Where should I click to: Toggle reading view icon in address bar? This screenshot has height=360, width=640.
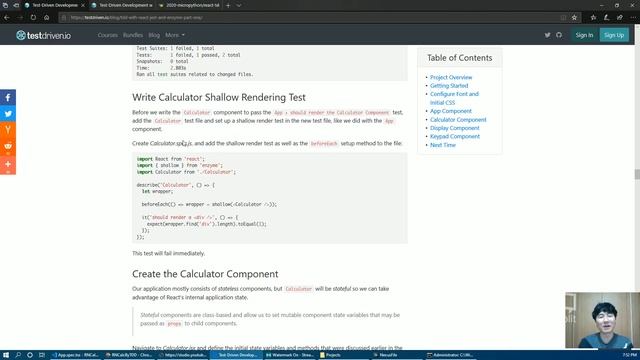click(563, 18)
